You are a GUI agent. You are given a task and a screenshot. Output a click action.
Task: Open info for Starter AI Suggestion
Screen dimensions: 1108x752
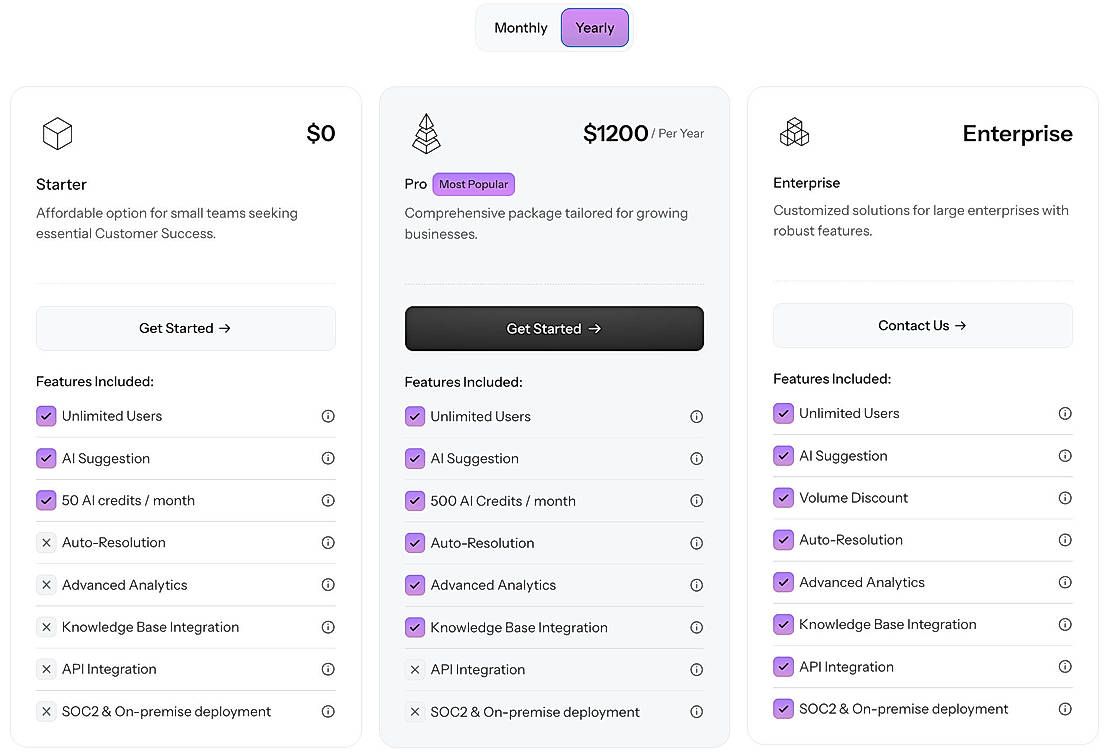328,458
